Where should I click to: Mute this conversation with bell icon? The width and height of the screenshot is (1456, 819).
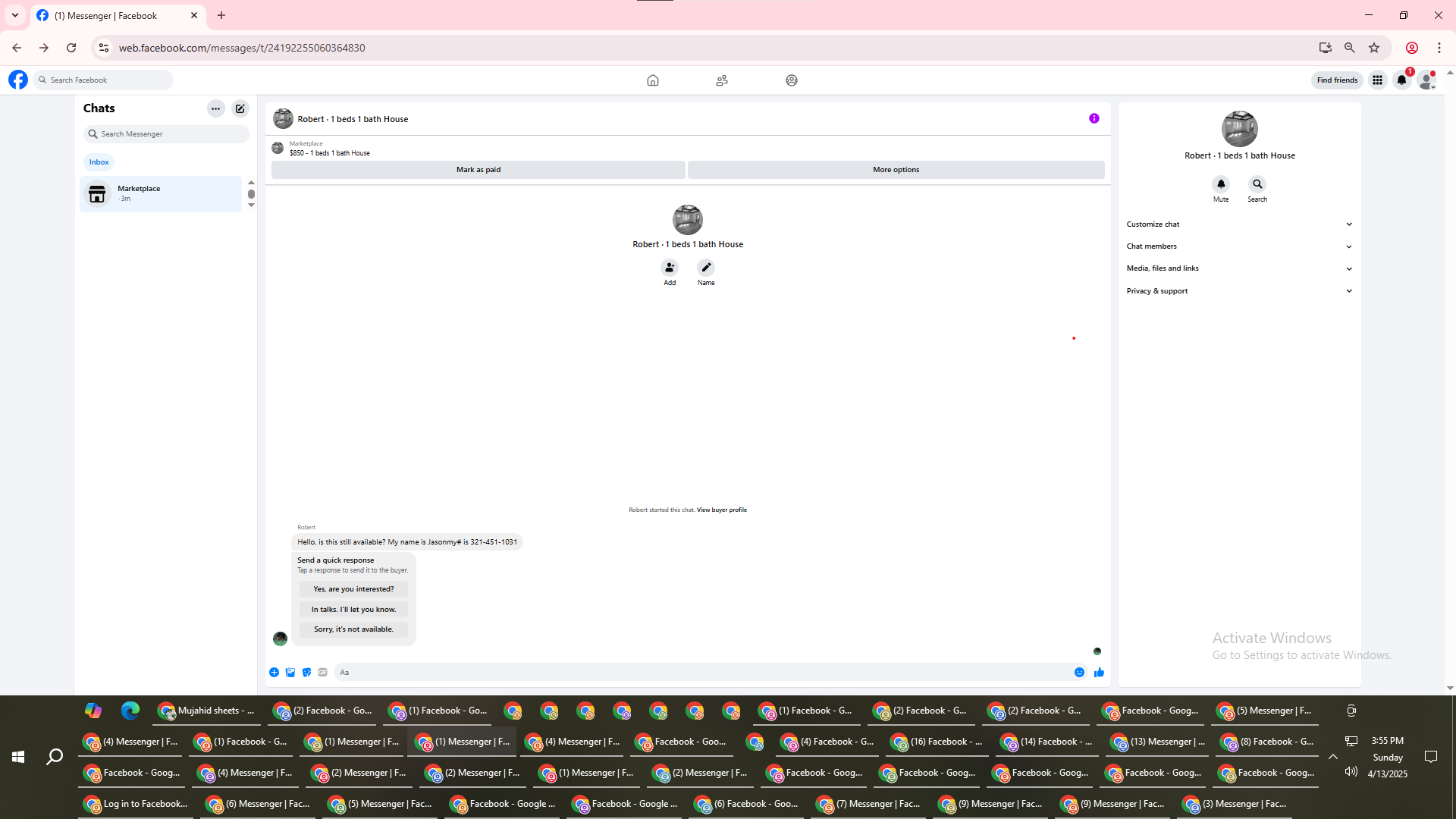pyautogui.click(x=1221, y=184)
